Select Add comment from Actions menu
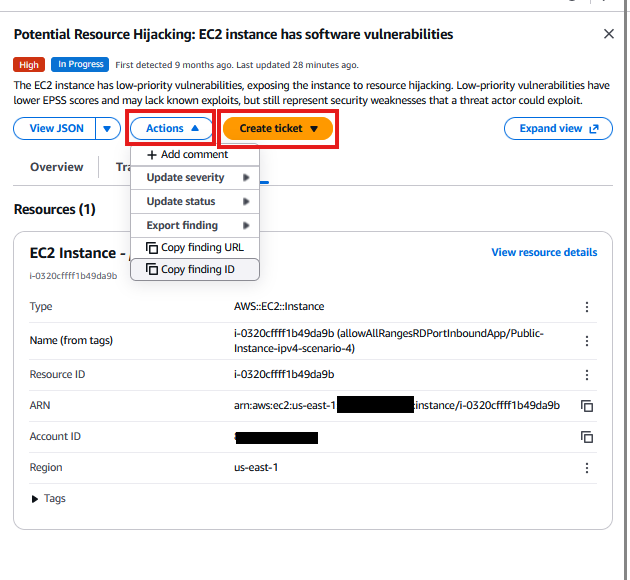Screen dimensions: 630x580 coord(194,155)
